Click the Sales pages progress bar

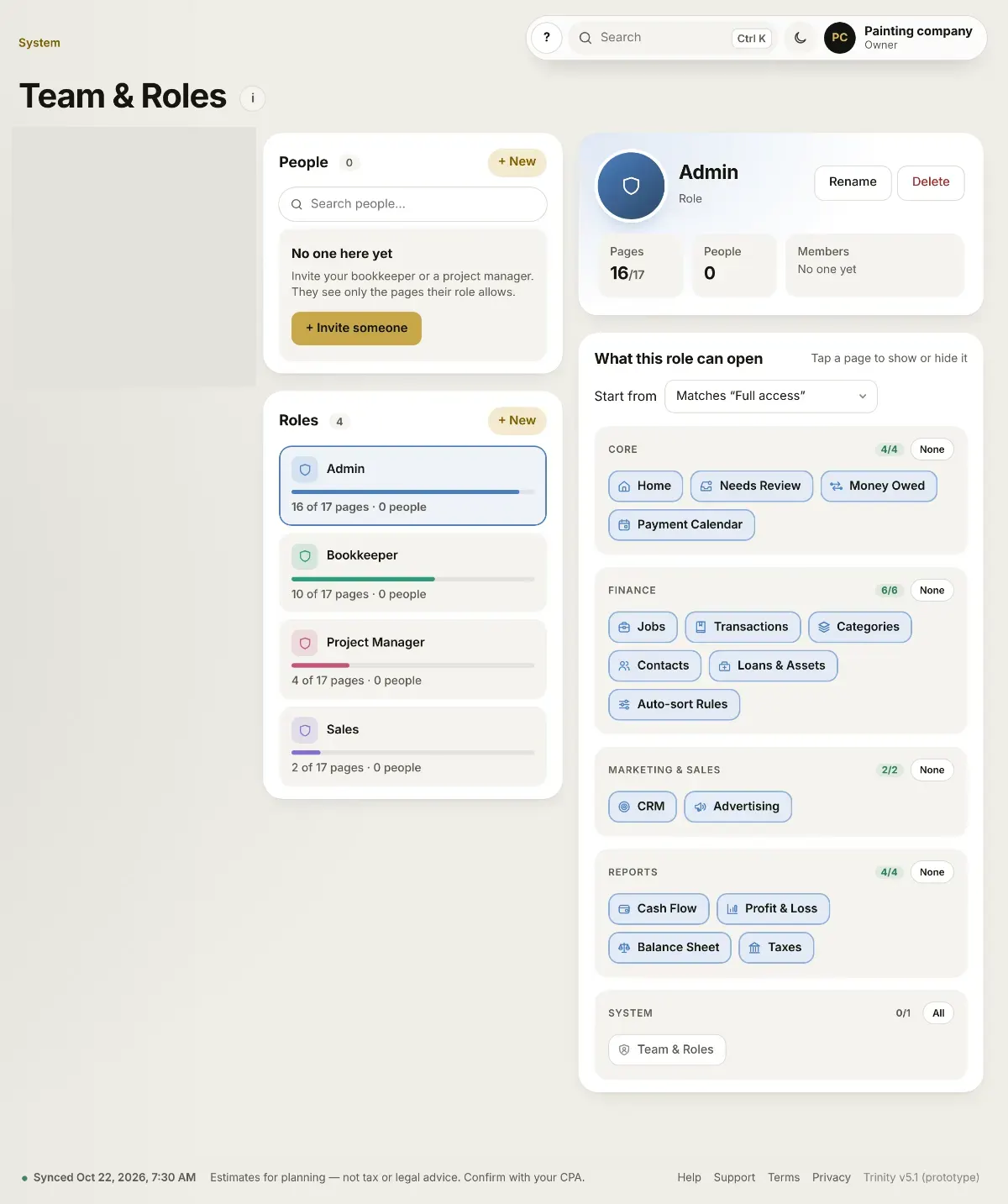pos(412,753)
